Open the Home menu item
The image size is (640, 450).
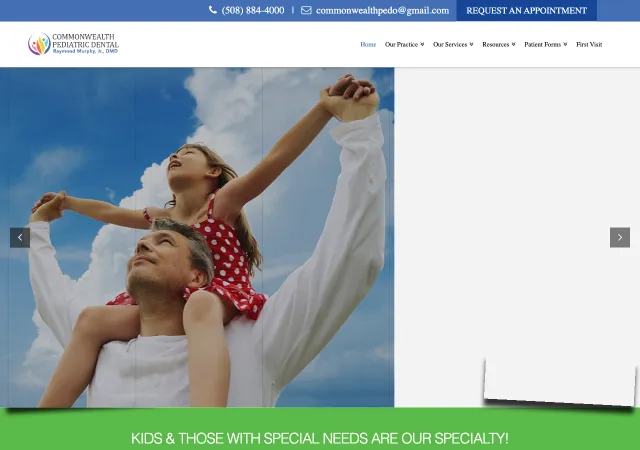pyautogui.click(x=368, y=45)
